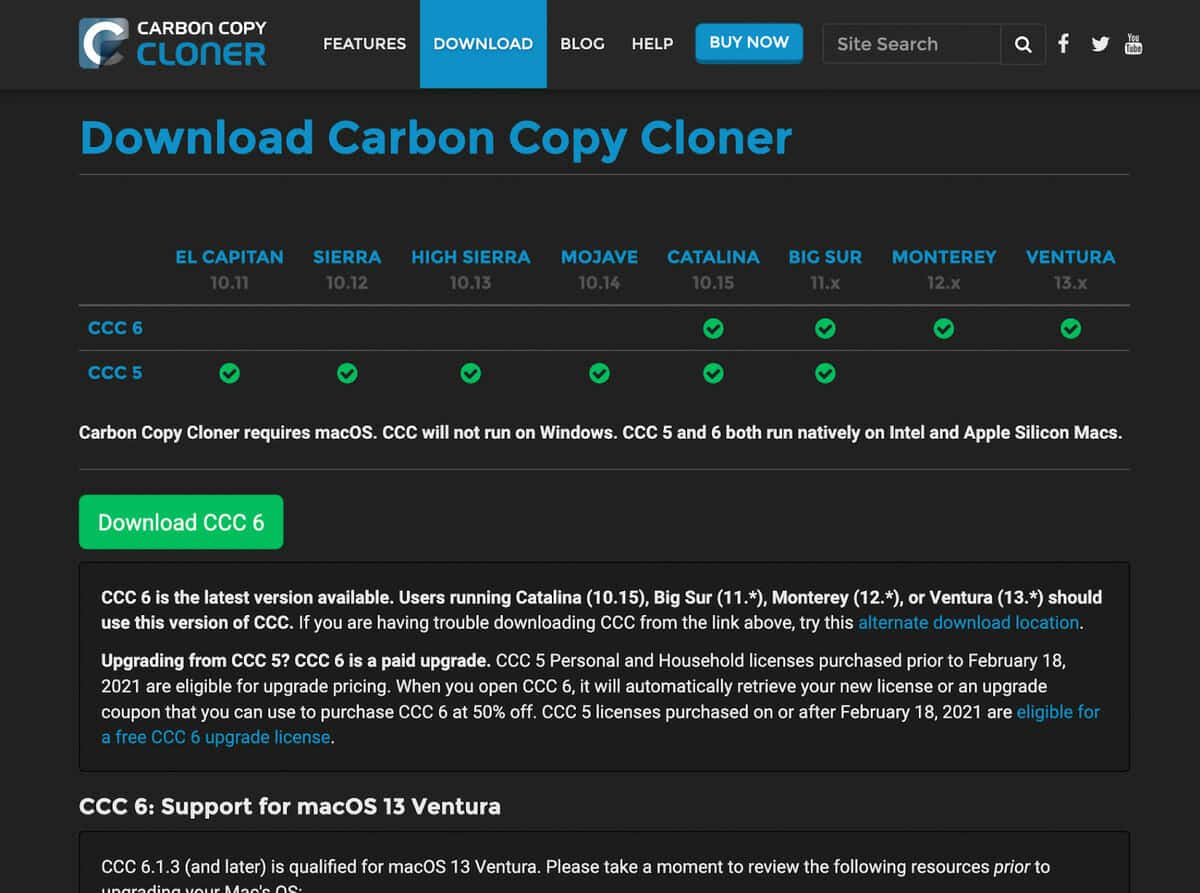Click the Carbon Copy Cloner logo
The image size is (1200, 893).
172,43
